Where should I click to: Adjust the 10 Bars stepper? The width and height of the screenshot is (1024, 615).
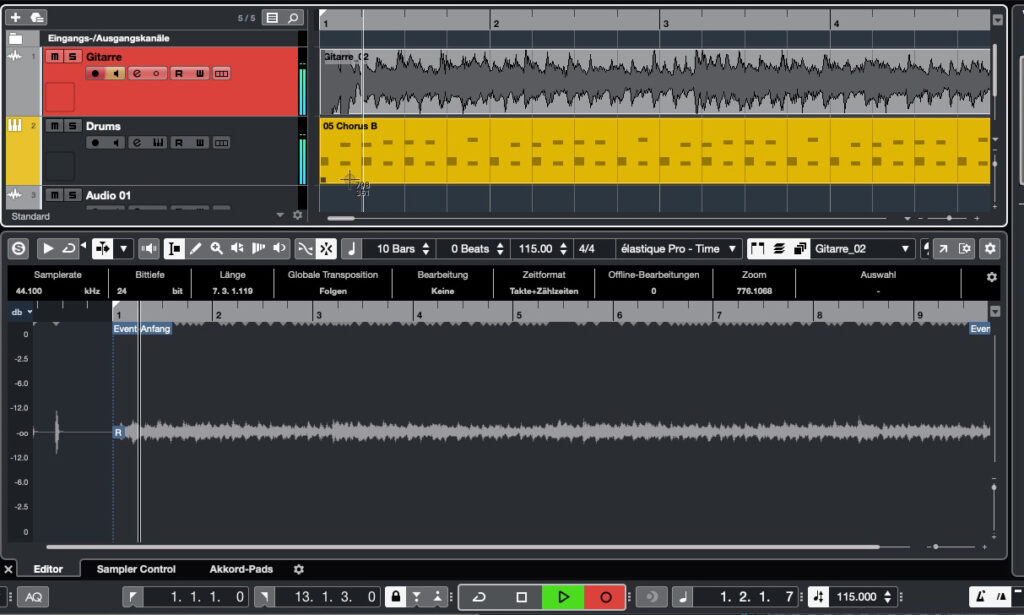click(426, 249)
